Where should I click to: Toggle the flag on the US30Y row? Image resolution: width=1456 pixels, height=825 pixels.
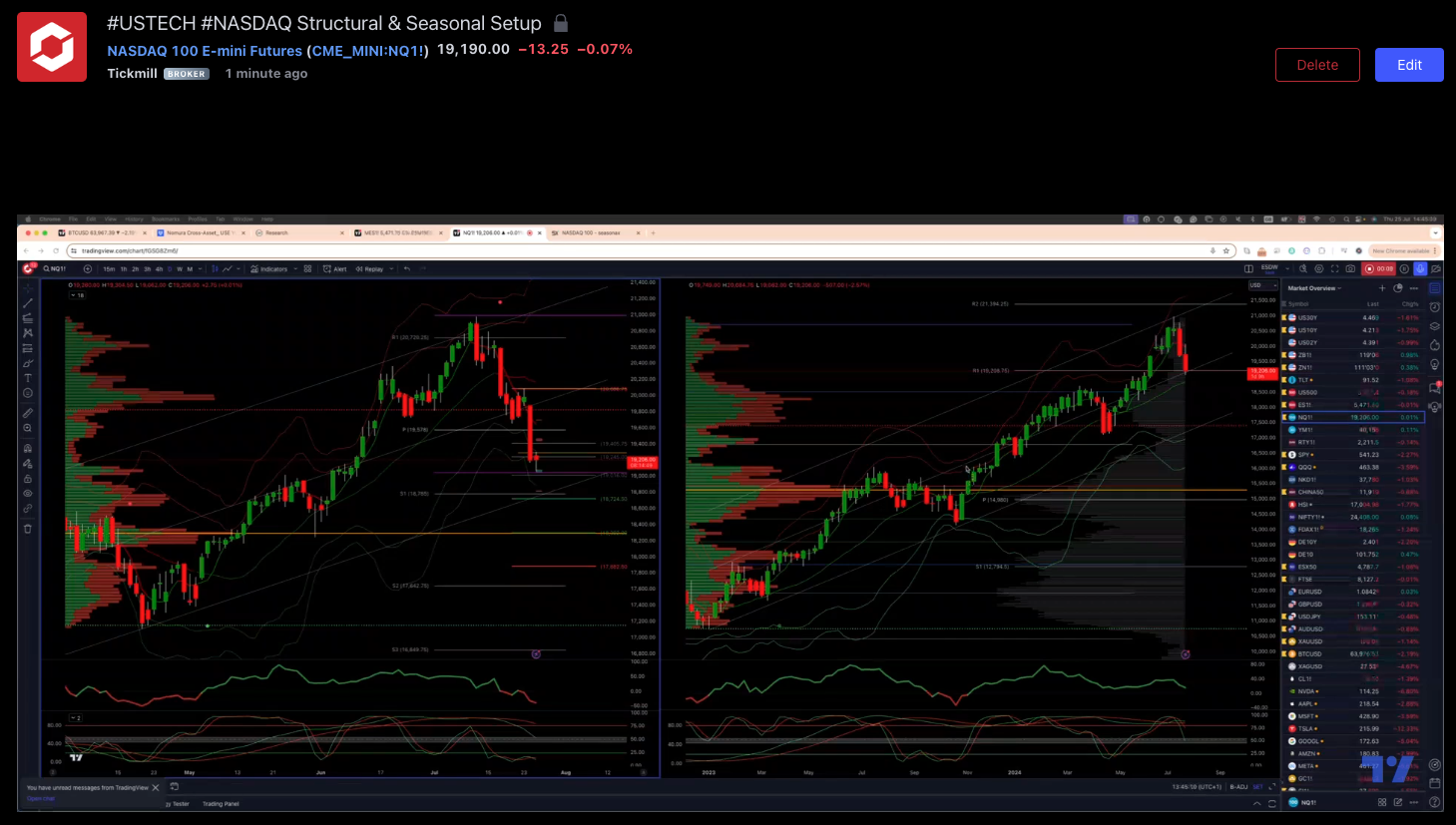pyautogui.click(x=1284, y=317)
